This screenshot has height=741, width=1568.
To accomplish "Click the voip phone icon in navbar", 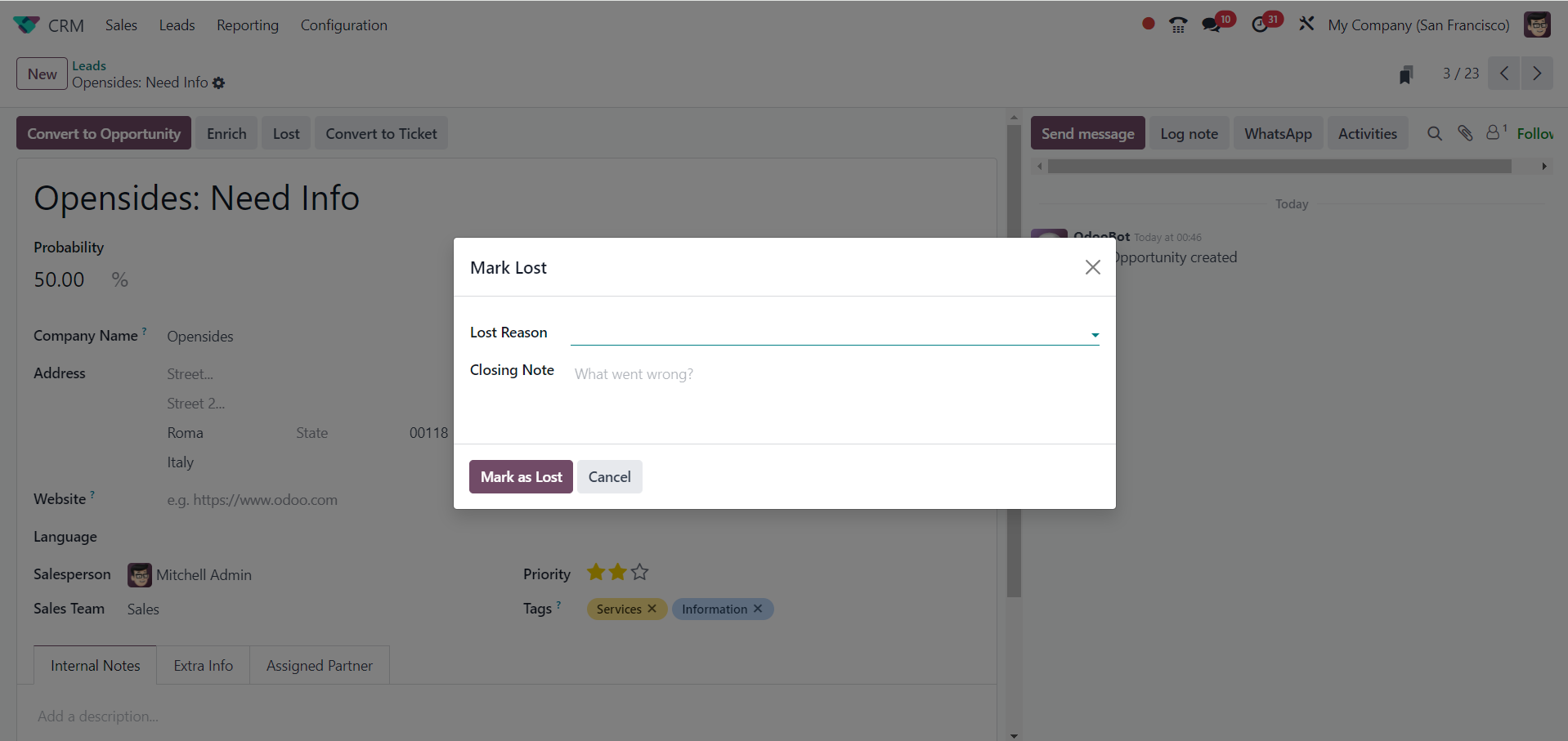I will [x=1178, y=25].
